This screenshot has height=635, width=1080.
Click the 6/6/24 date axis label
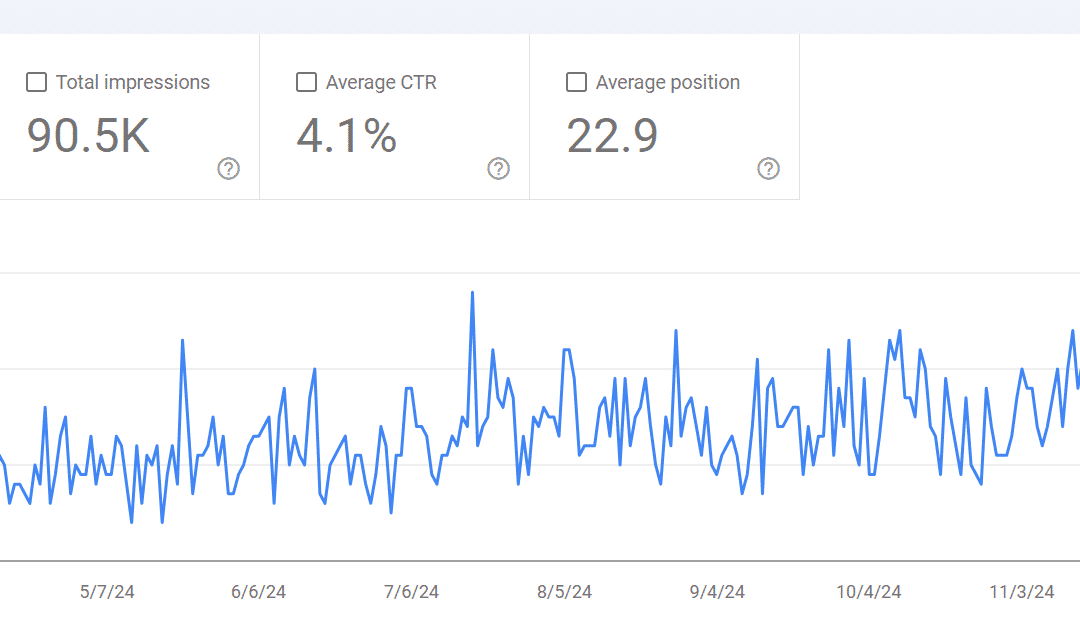[258, 592]
